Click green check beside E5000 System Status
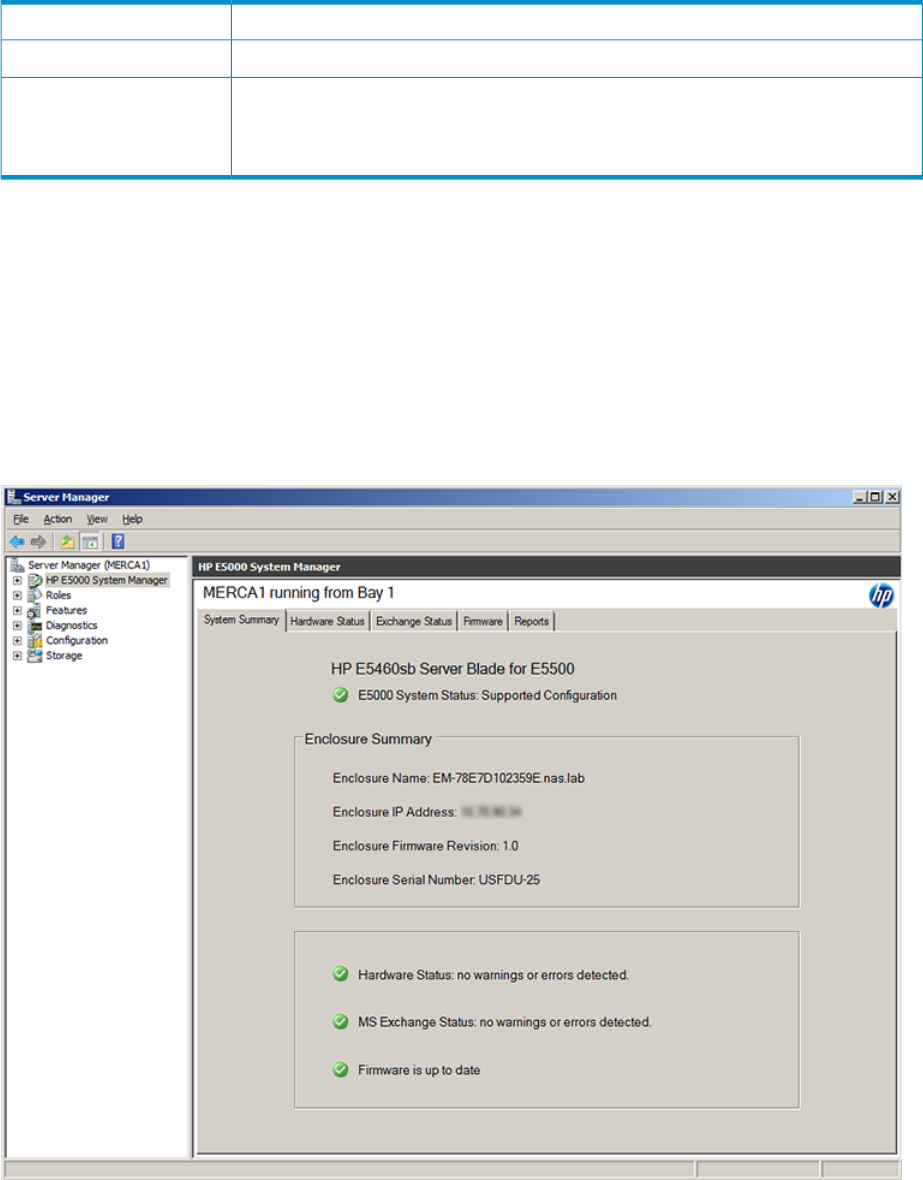Screen dimensions: 923x1180 click(x=340, y=695)
